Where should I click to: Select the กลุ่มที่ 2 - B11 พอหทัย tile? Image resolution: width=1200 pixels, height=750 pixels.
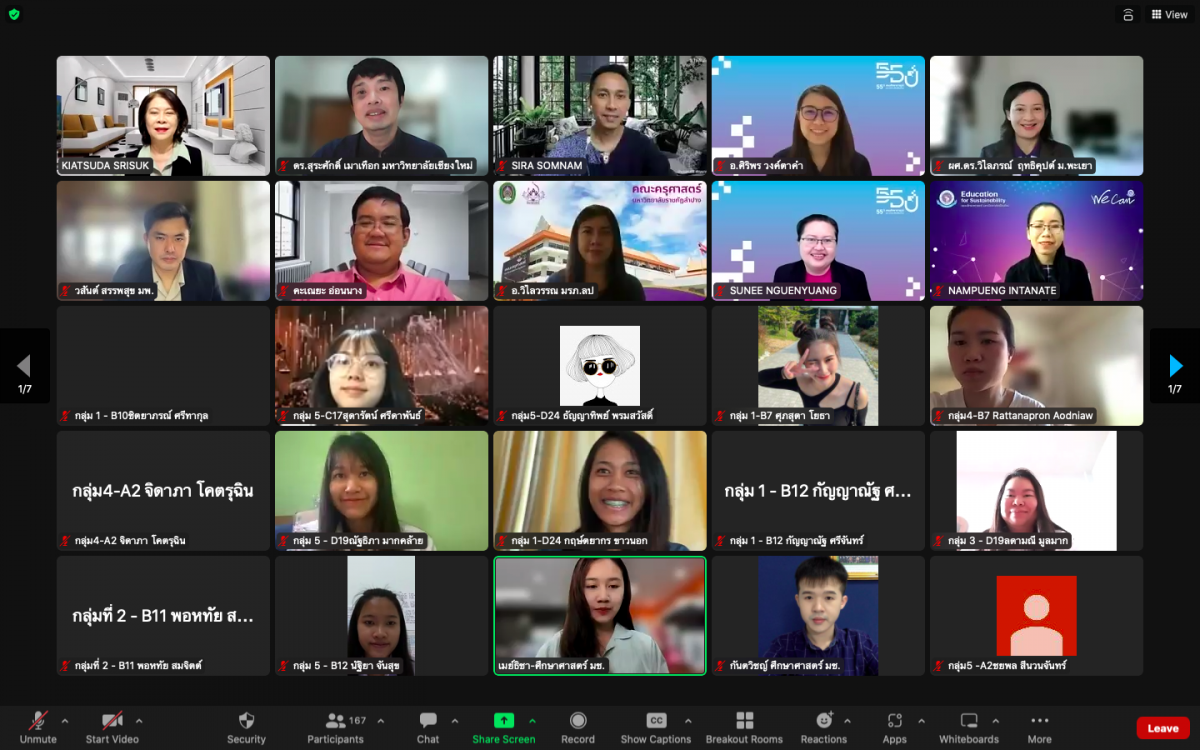coord(163,616)
